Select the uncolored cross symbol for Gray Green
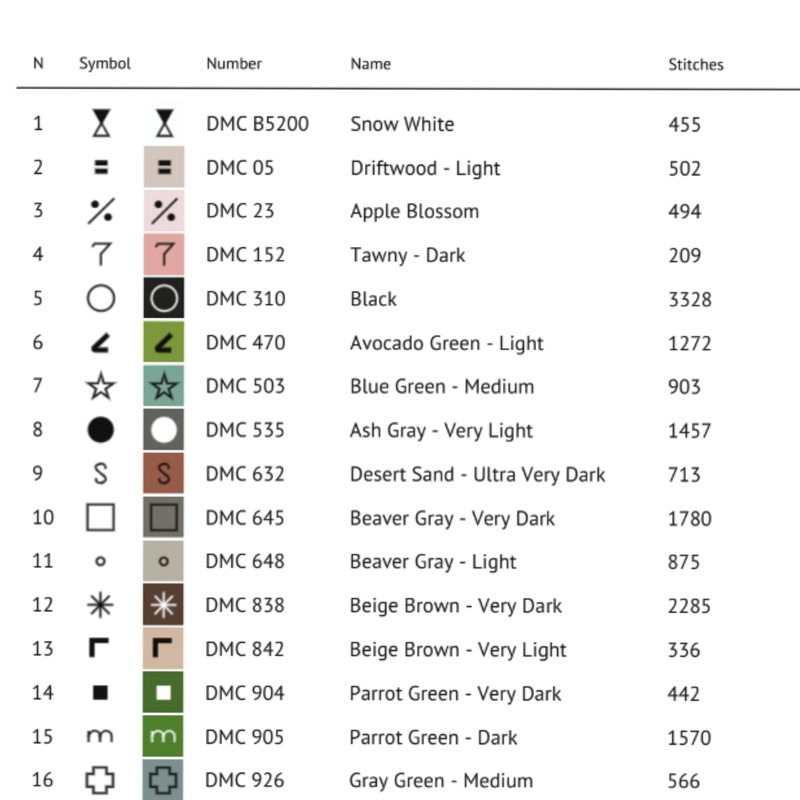This screenshot has height=800, width=800. [x=101, y=780]
